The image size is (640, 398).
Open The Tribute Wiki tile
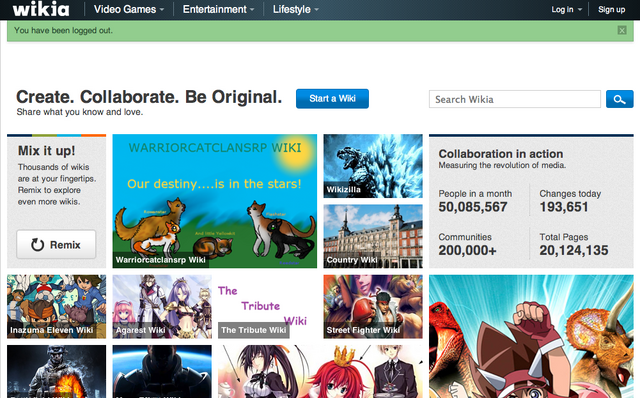pyautogui.click(x=267, y=307)
